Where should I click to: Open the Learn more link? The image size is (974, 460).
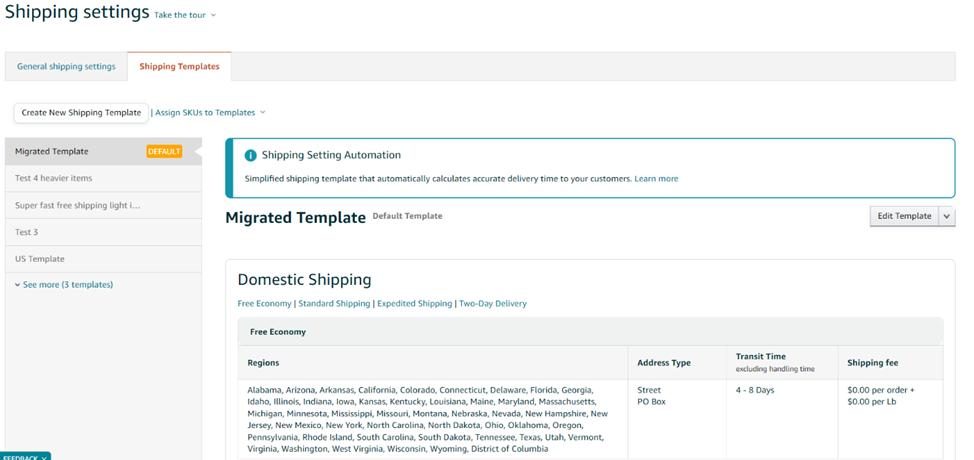click(656, 179)
